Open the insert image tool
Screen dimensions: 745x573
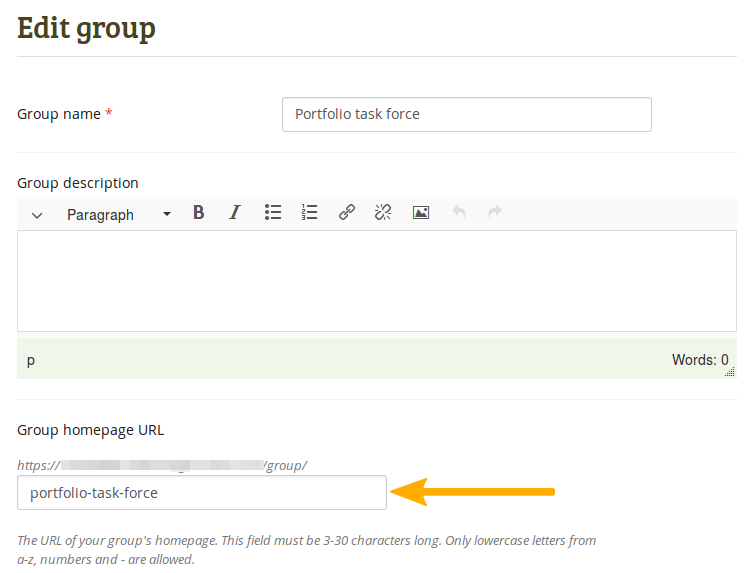421,213
